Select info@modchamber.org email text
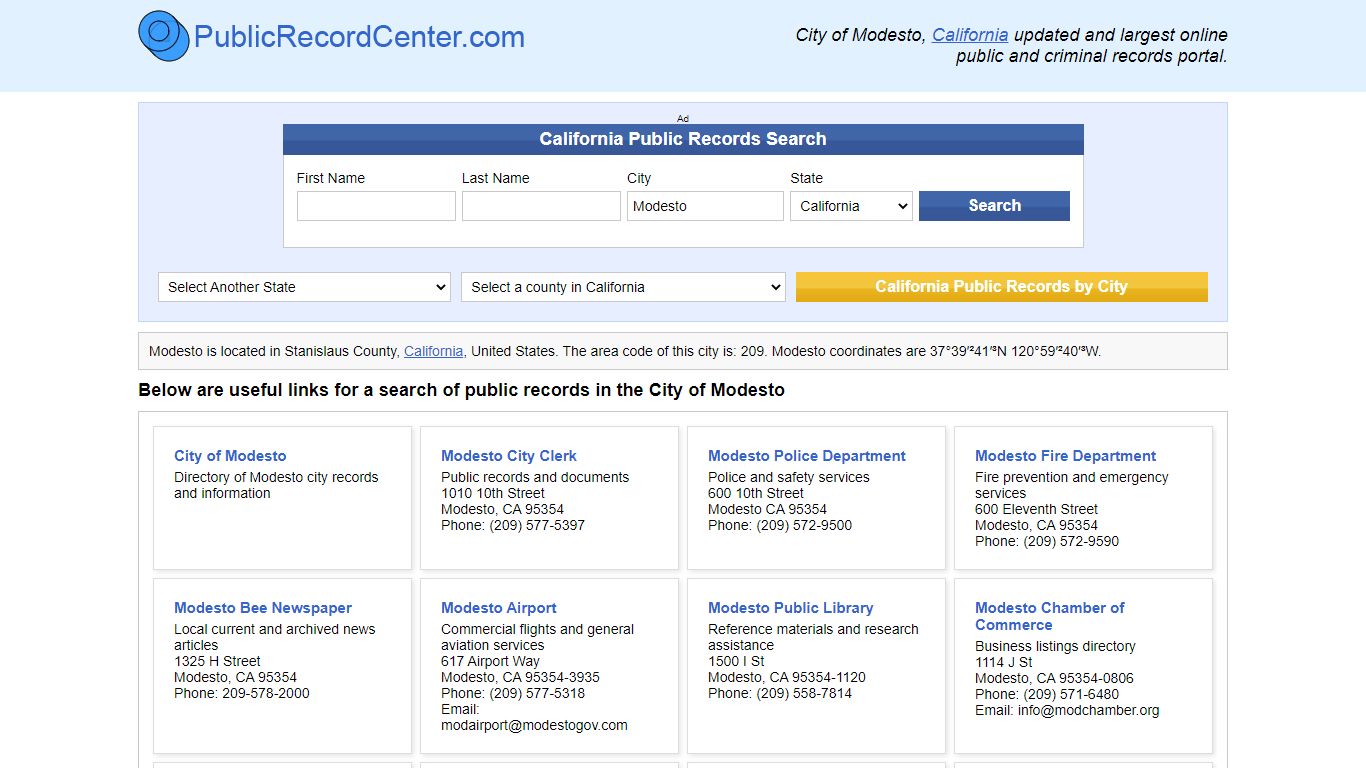Image resolution: width=1366 pixels, height=768 pixels. pyautogui.click(x=1091, y=710)
